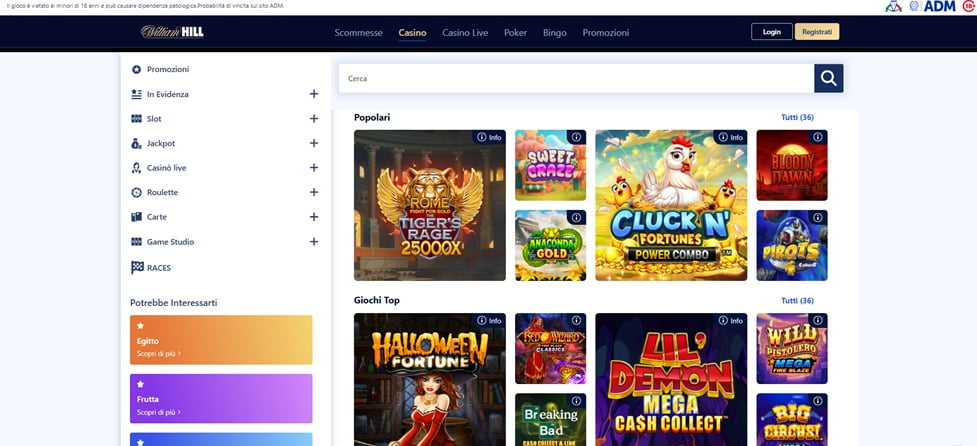
Task: Click the Cerca search field
Action: tap(576, 78)
